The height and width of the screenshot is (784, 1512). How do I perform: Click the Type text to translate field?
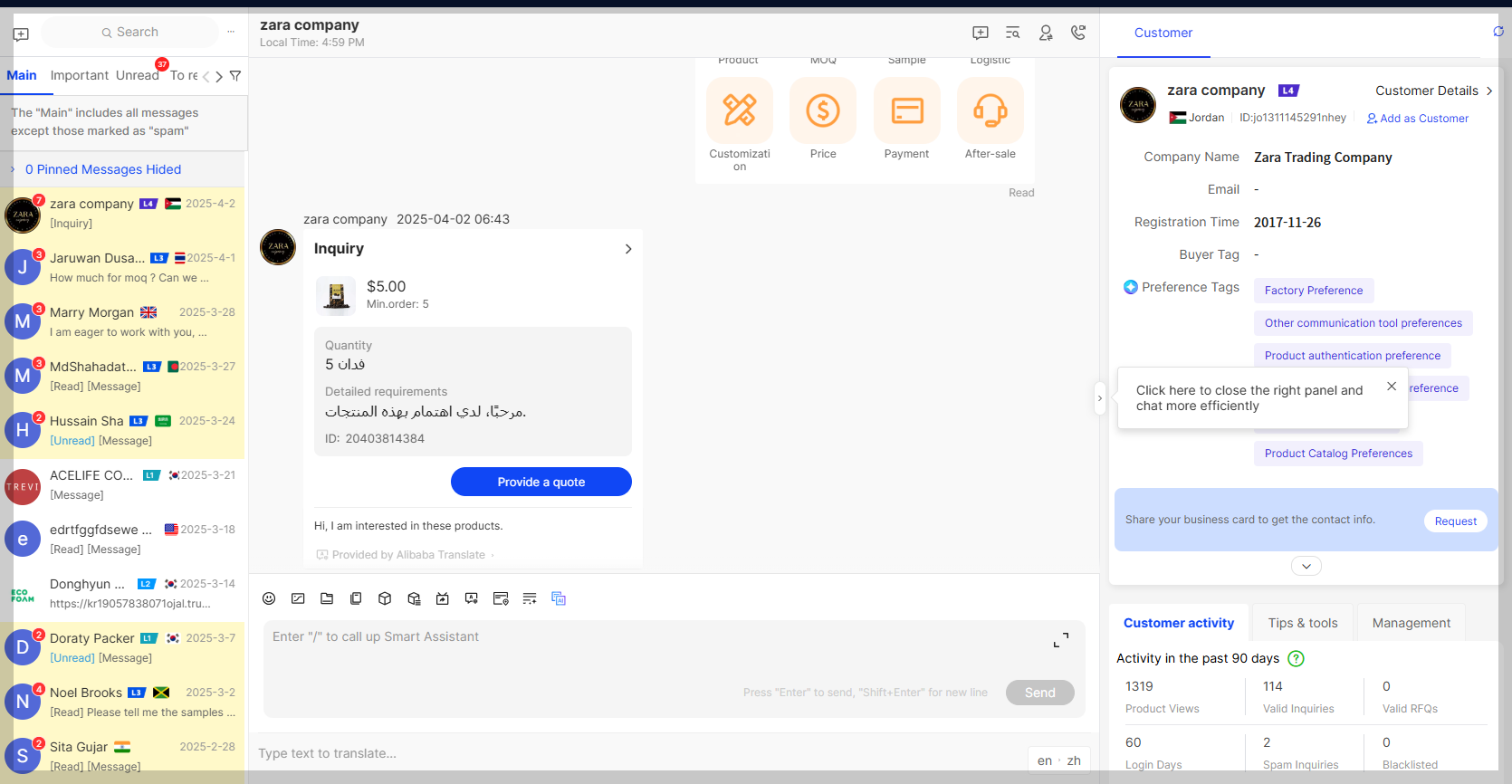pyautogui.click(x=638, y=753)
